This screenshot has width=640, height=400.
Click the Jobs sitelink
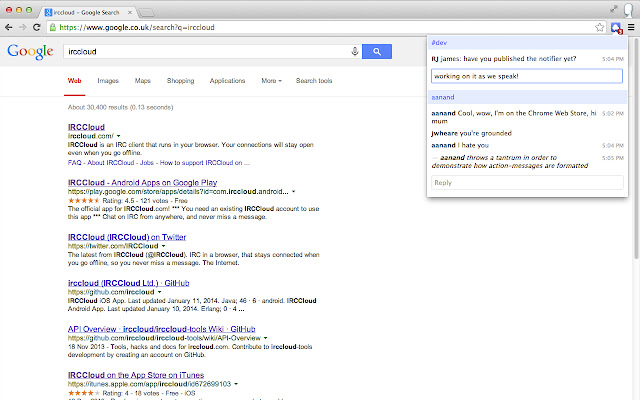[x=147, y=163]
